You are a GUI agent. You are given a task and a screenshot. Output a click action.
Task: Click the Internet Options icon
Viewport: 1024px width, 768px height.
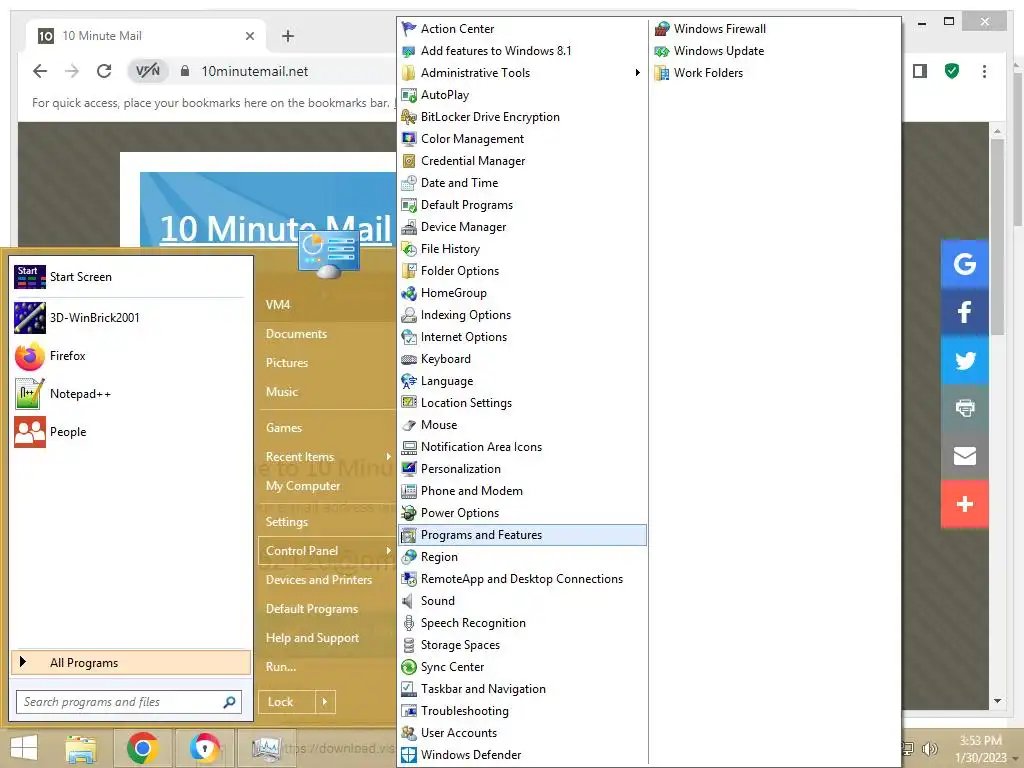409,337
